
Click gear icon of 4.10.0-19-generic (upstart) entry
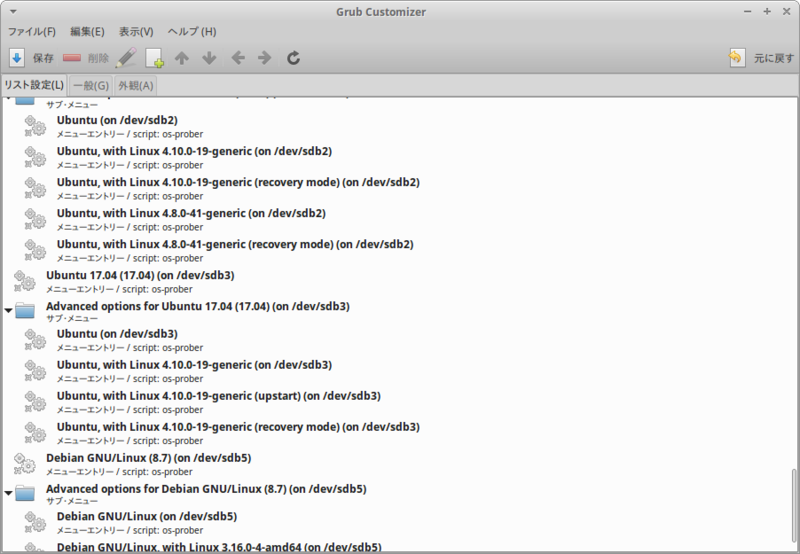pyautogui.click(x=35, y=402)
